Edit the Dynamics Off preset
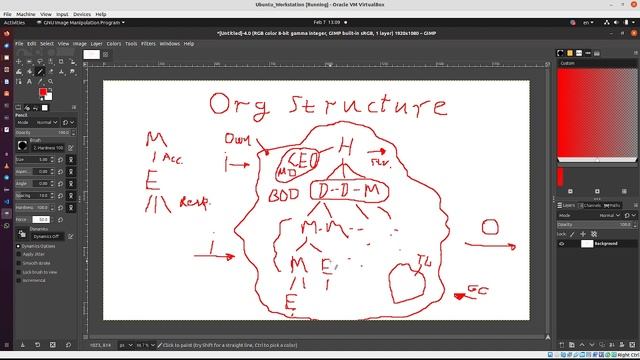640x360 pixels. 71,236
